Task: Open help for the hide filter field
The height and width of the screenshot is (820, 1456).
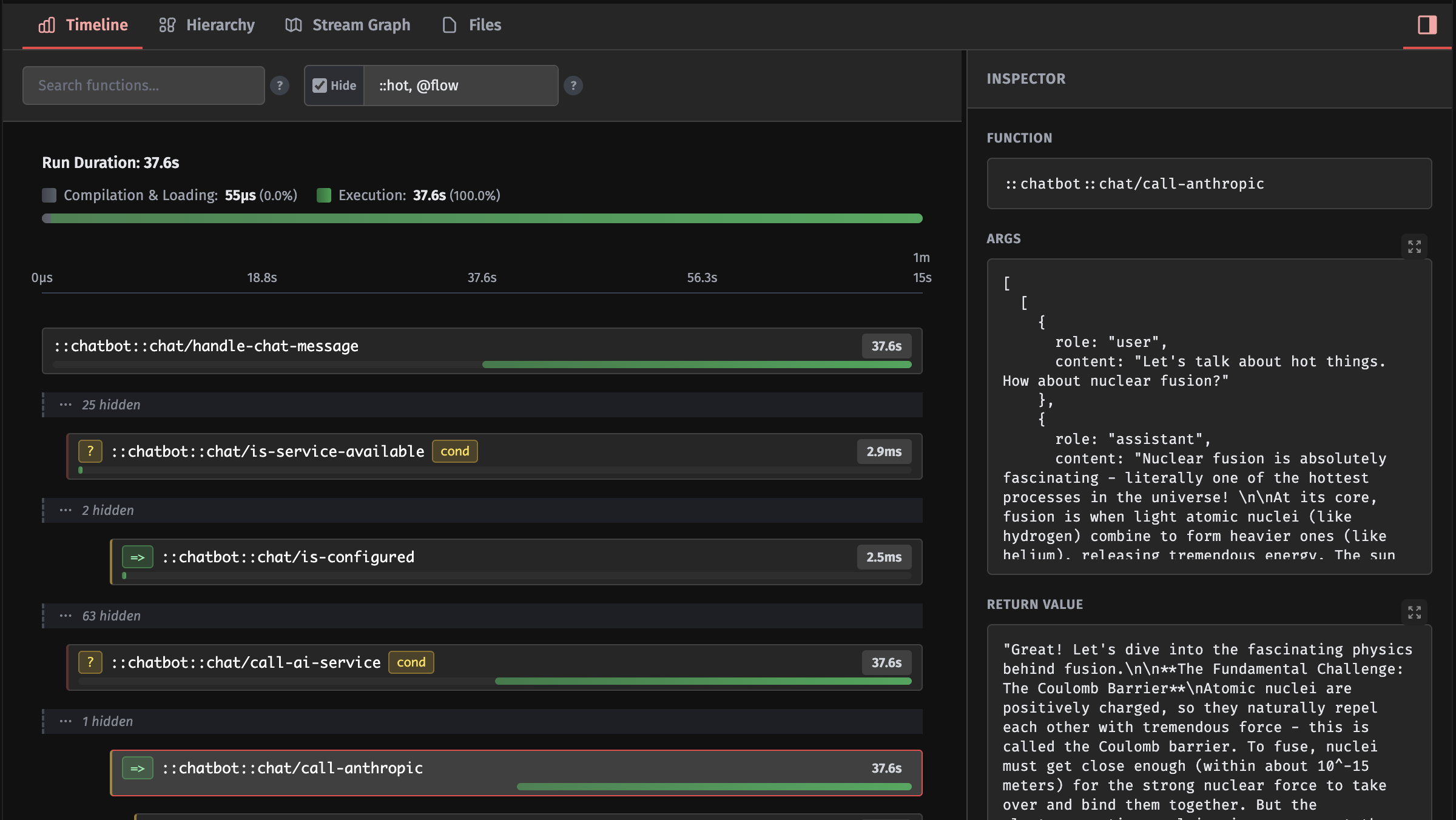Action: pyautogui.click(x=573, y=86)
